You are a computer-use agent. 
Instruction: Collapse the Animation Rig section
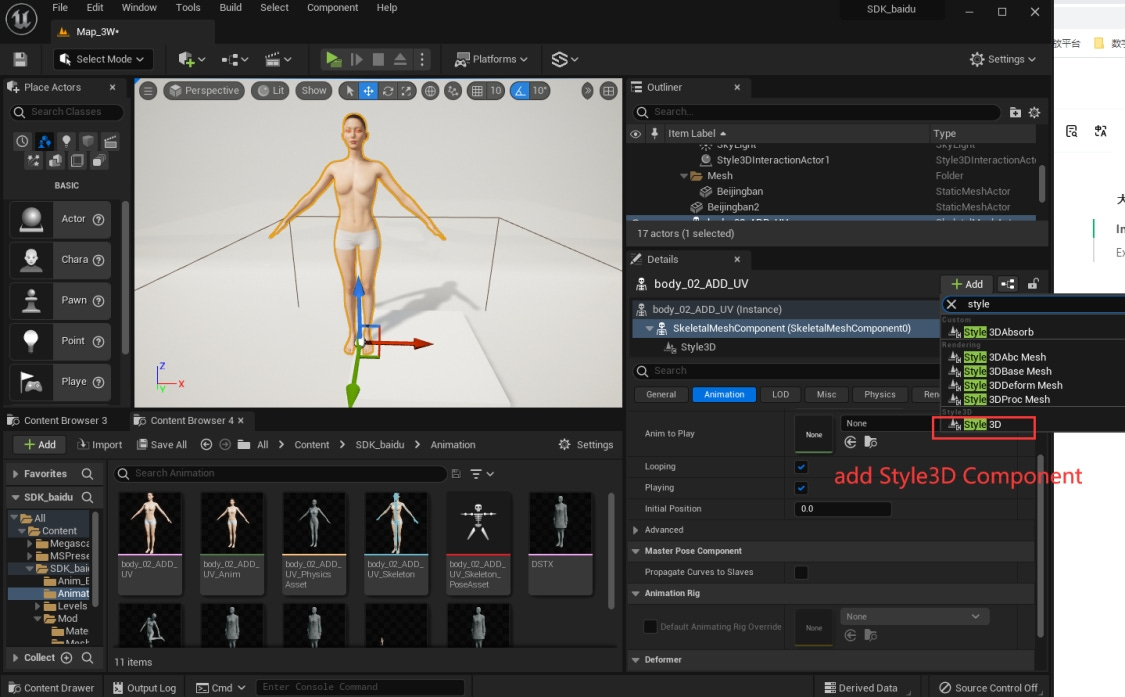coord(636,594)
